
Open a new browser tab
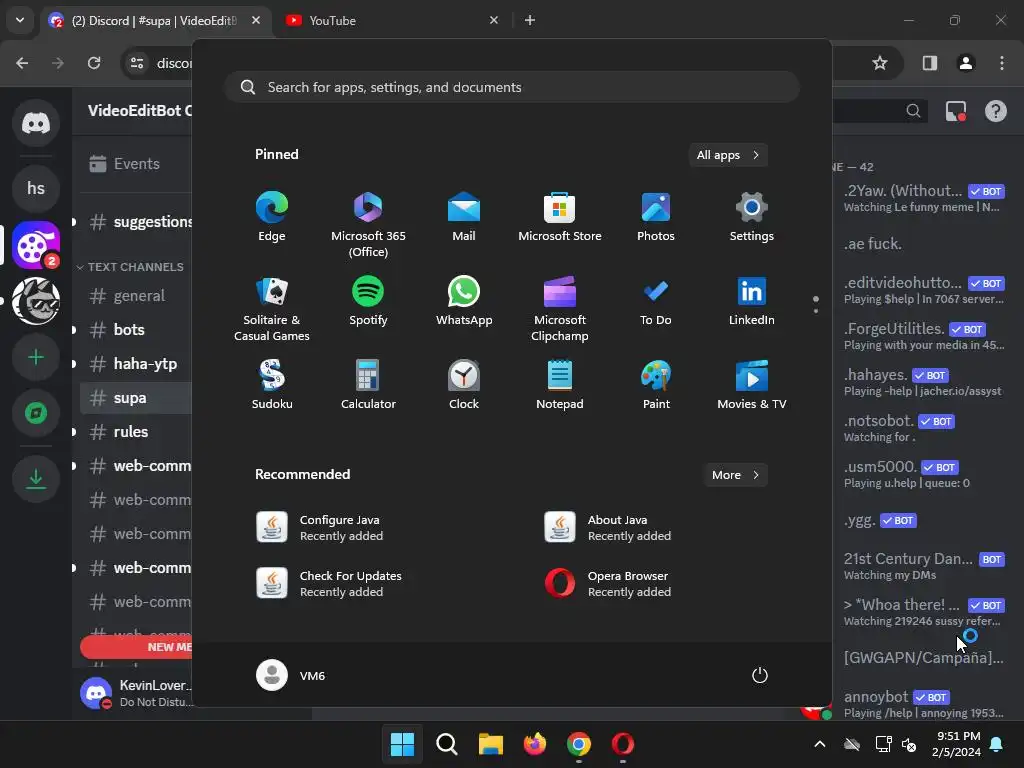point(530,20)
